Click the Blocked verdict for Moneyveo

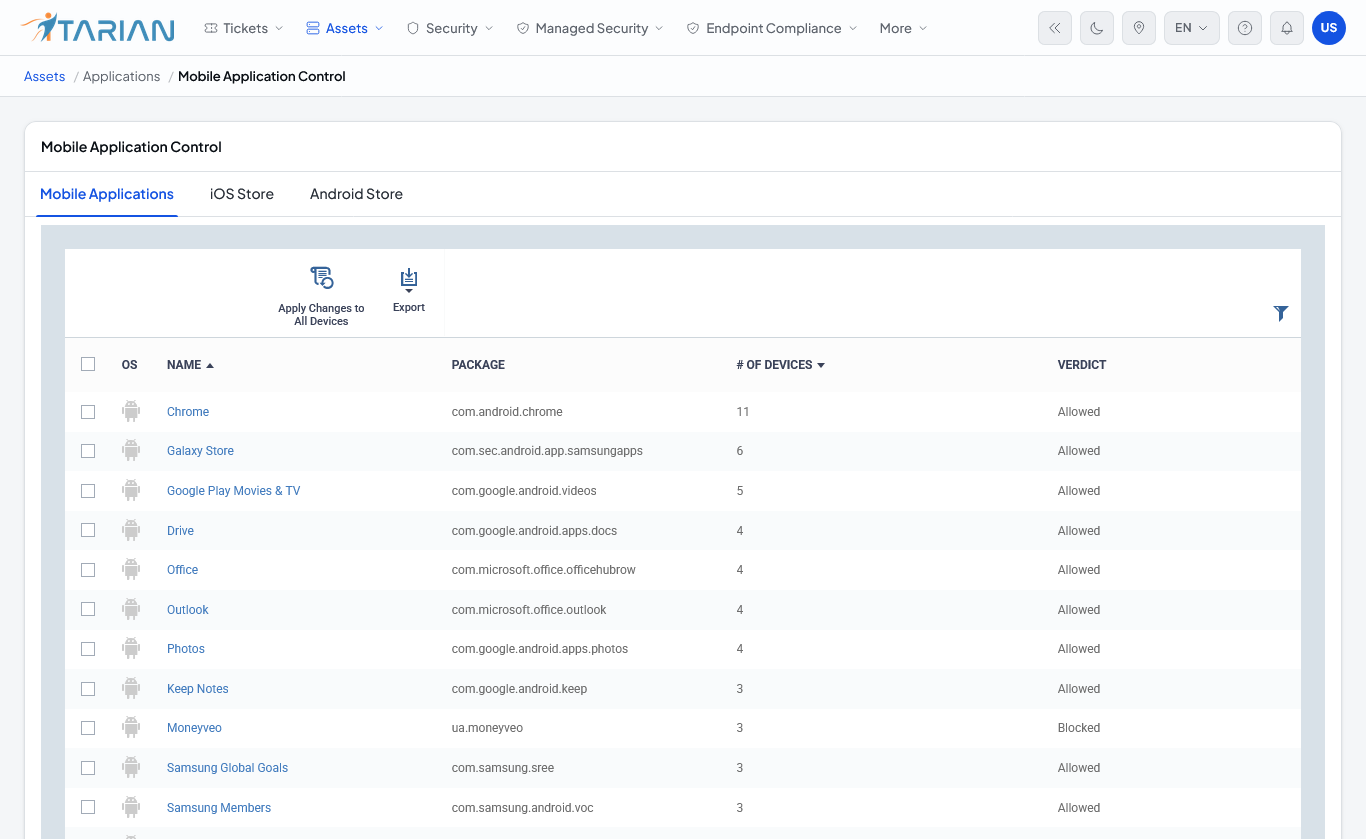(1079, 728)
